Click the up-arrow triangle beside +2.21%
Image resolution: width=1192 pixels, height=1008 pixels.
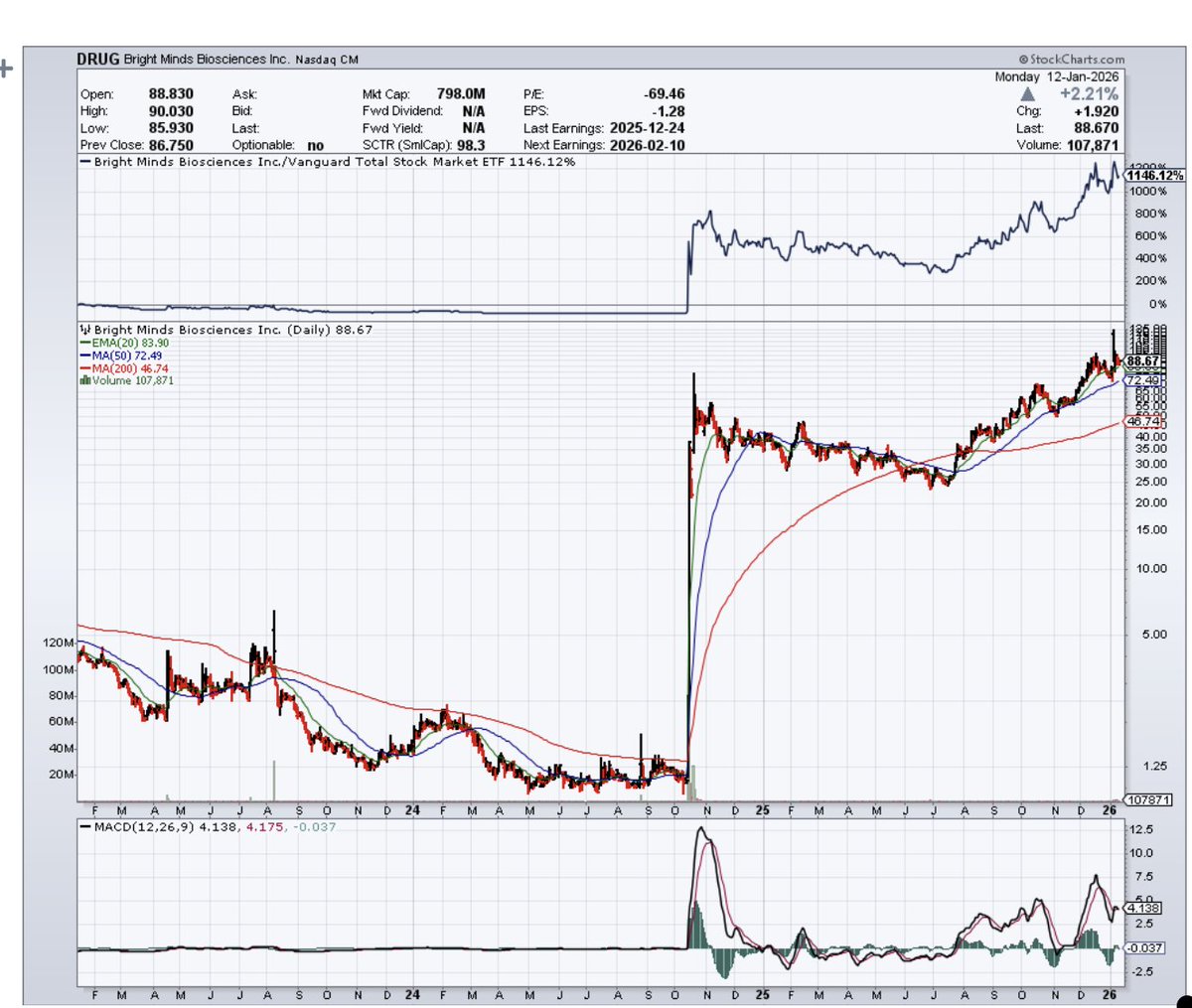[1027, 94]
